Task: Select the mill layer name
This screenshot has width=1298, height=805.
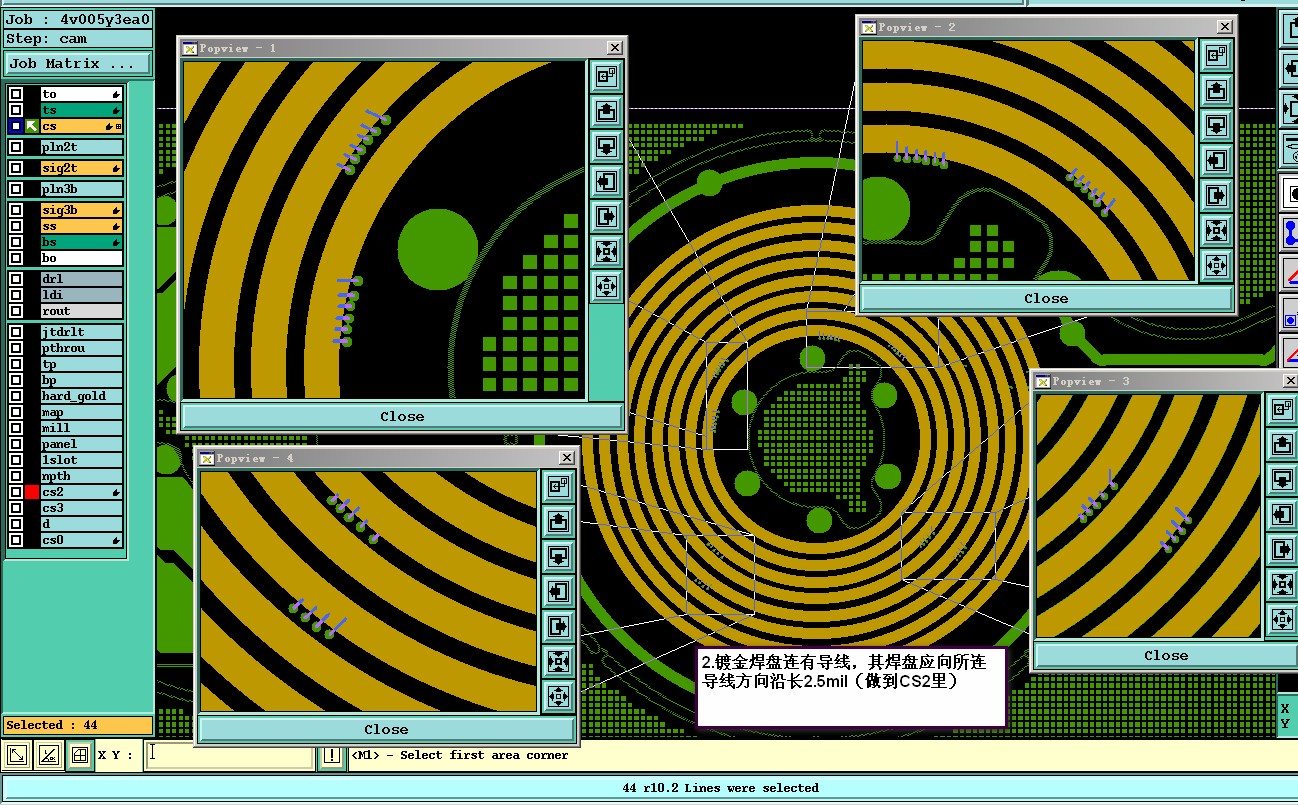Action: 82,428
